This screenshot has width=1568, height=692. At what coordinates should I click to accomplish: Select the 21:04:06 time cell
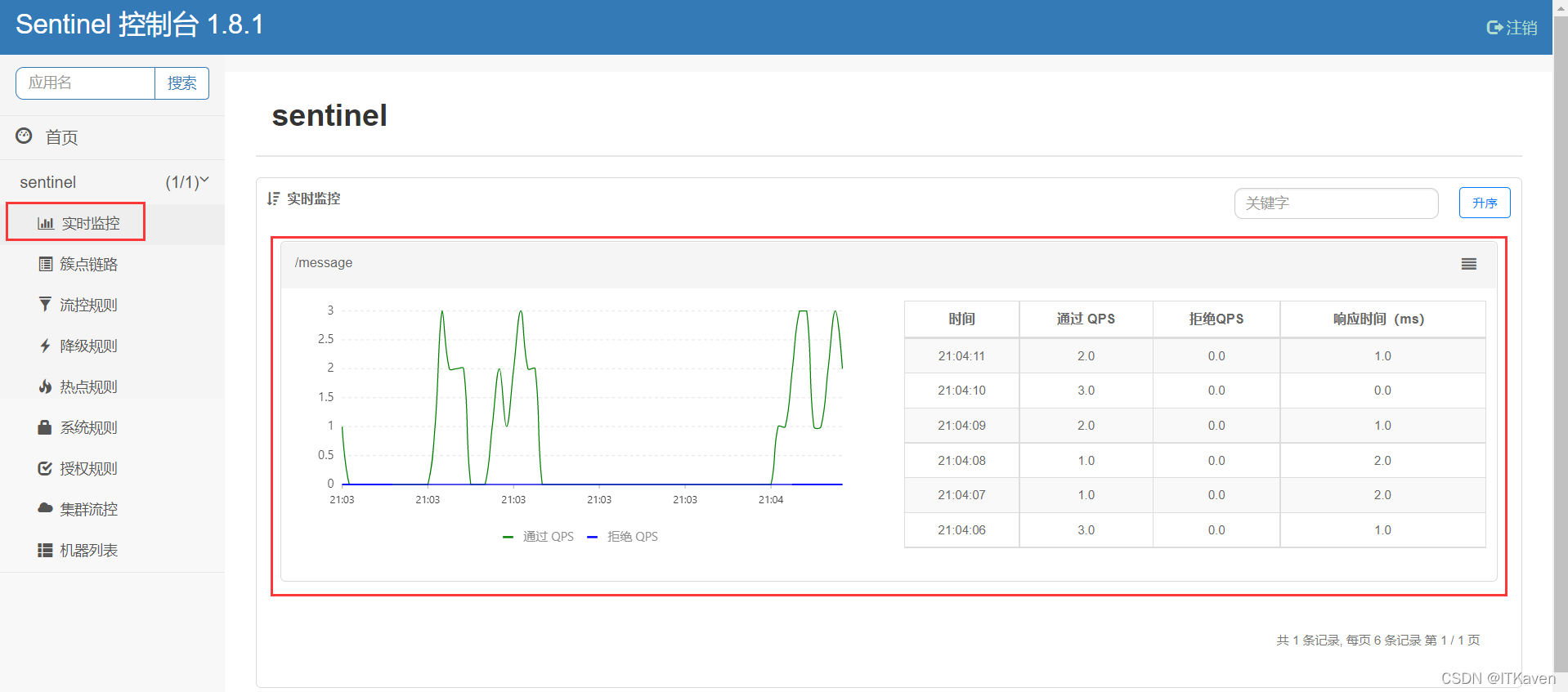(x=961, y=530)
